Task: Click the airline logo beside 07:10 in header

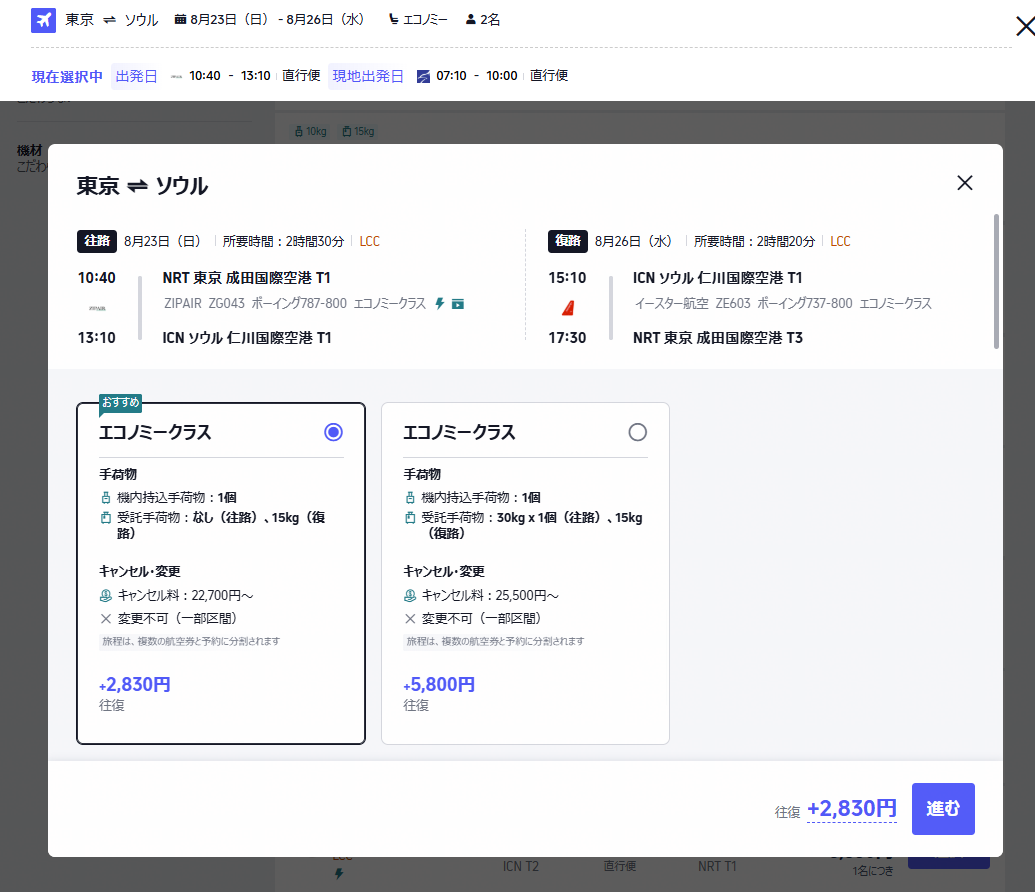Action: [x=423, y=77]
